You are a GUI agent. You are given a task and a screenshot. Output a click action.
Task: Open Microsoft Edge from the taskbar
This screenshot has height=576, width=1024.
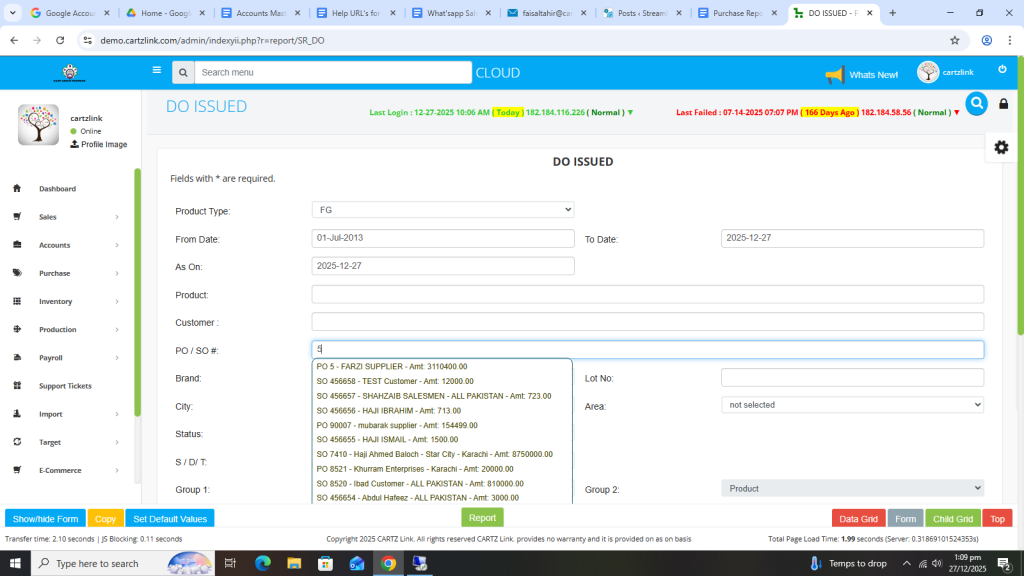click(263, 563)
